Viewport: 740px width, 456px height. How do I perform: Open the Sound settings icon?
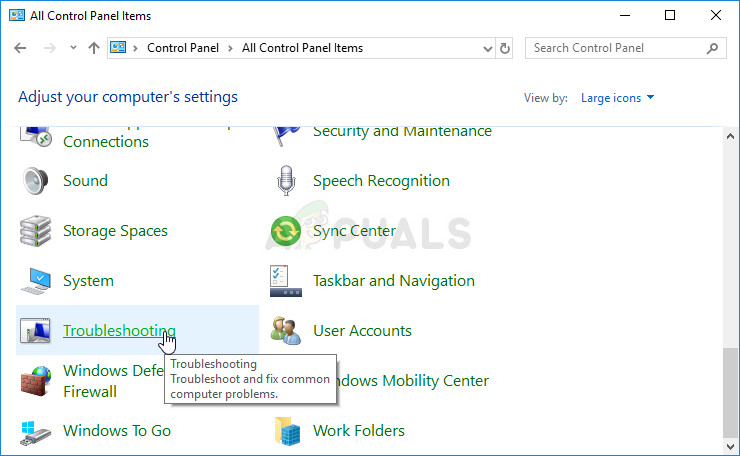pos(35,181)
